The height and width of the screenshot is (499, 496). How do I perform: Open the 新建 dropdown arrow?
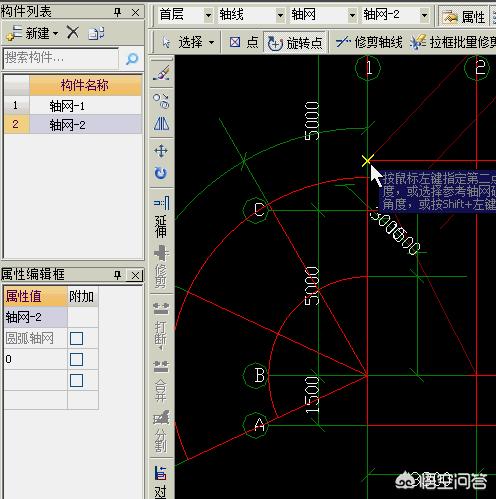coord(56,33)
